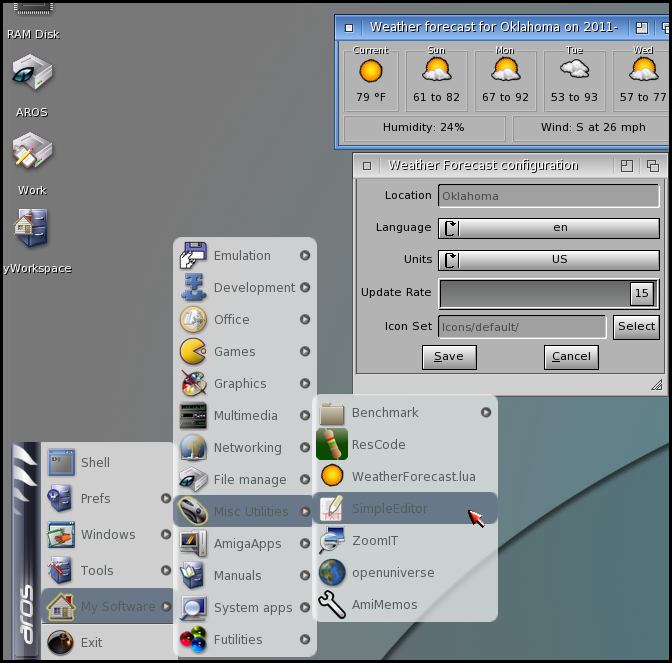Click the System apps magnifier icon
Screen dimensions: 672x663
(193, 607)
